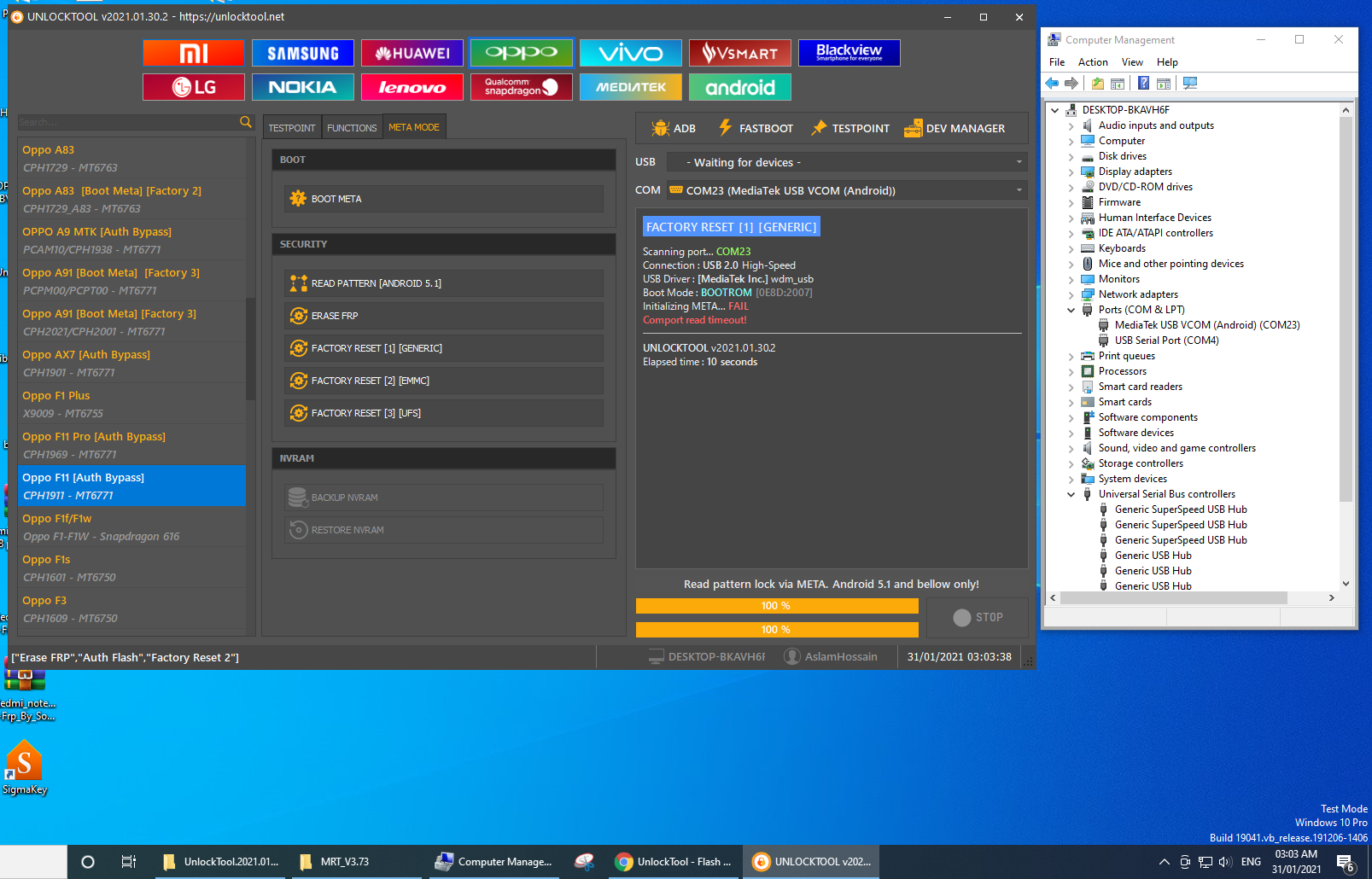1372x879 pixels.
Task: Click FACTORY RESET [1] [GENERIC]
Action: (x=444, y=348)
